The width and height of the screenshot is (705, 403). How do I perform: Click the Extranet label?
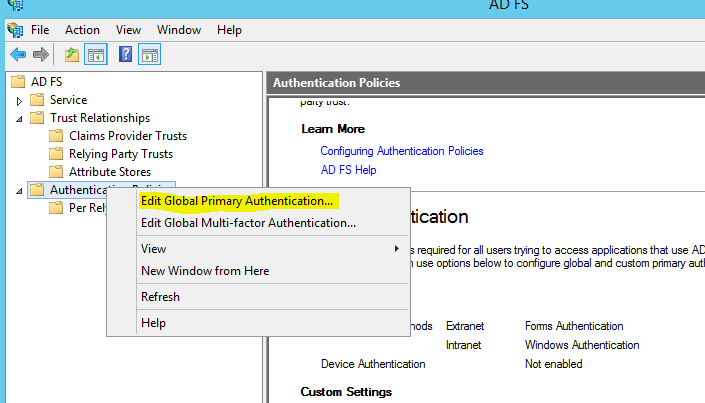pos(465,326)
